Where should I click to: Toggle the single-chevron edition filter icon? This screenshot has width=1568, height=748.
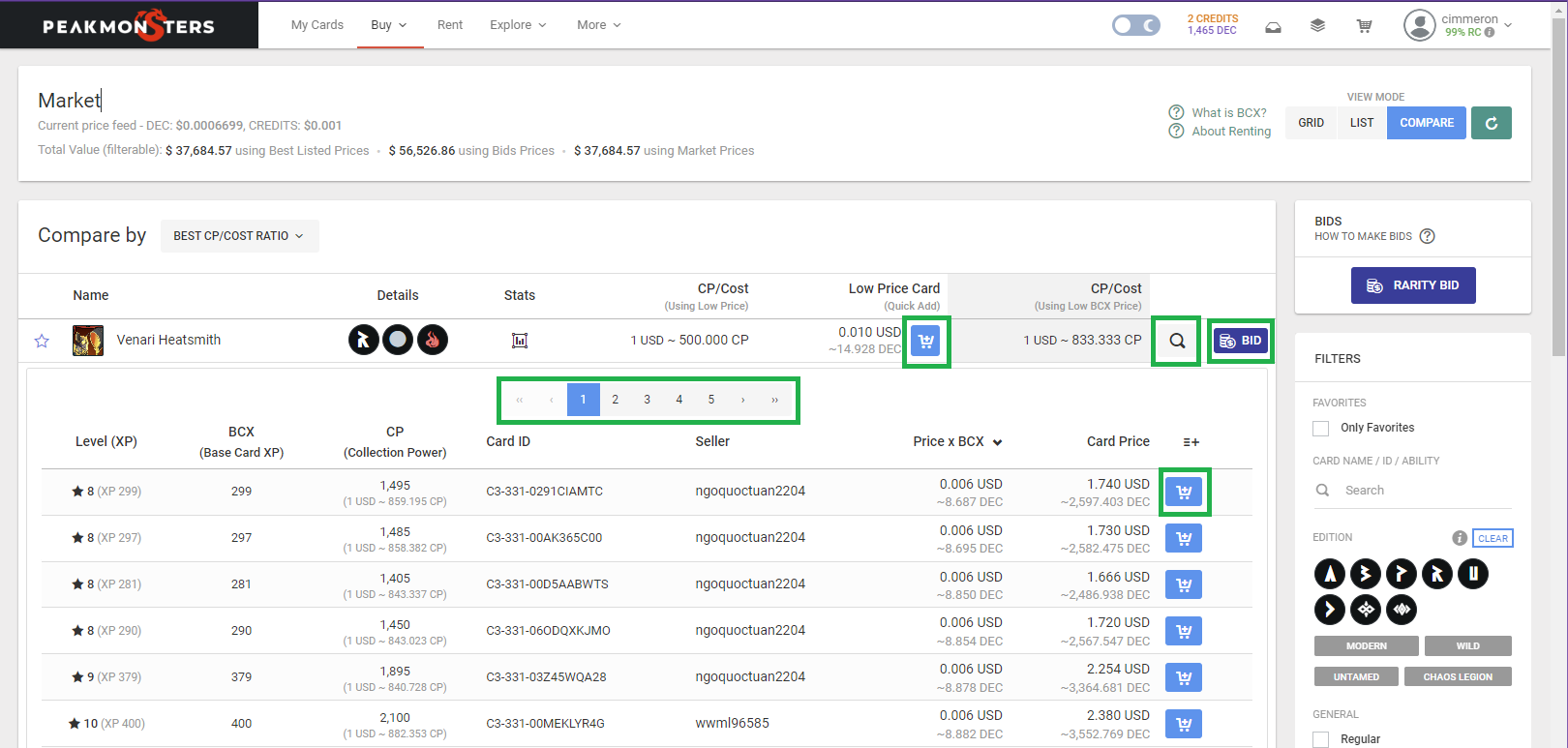[1330, 610]
